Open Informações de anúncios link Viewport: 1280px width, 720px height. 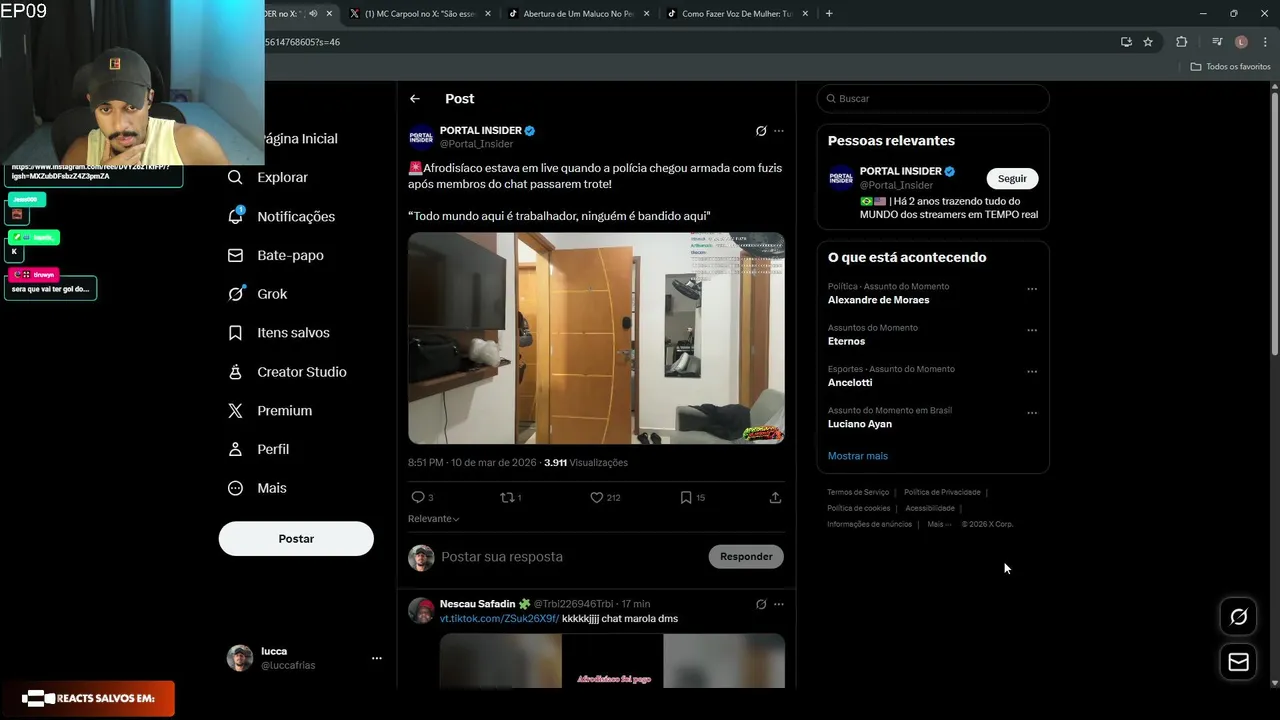coord(869,524)
